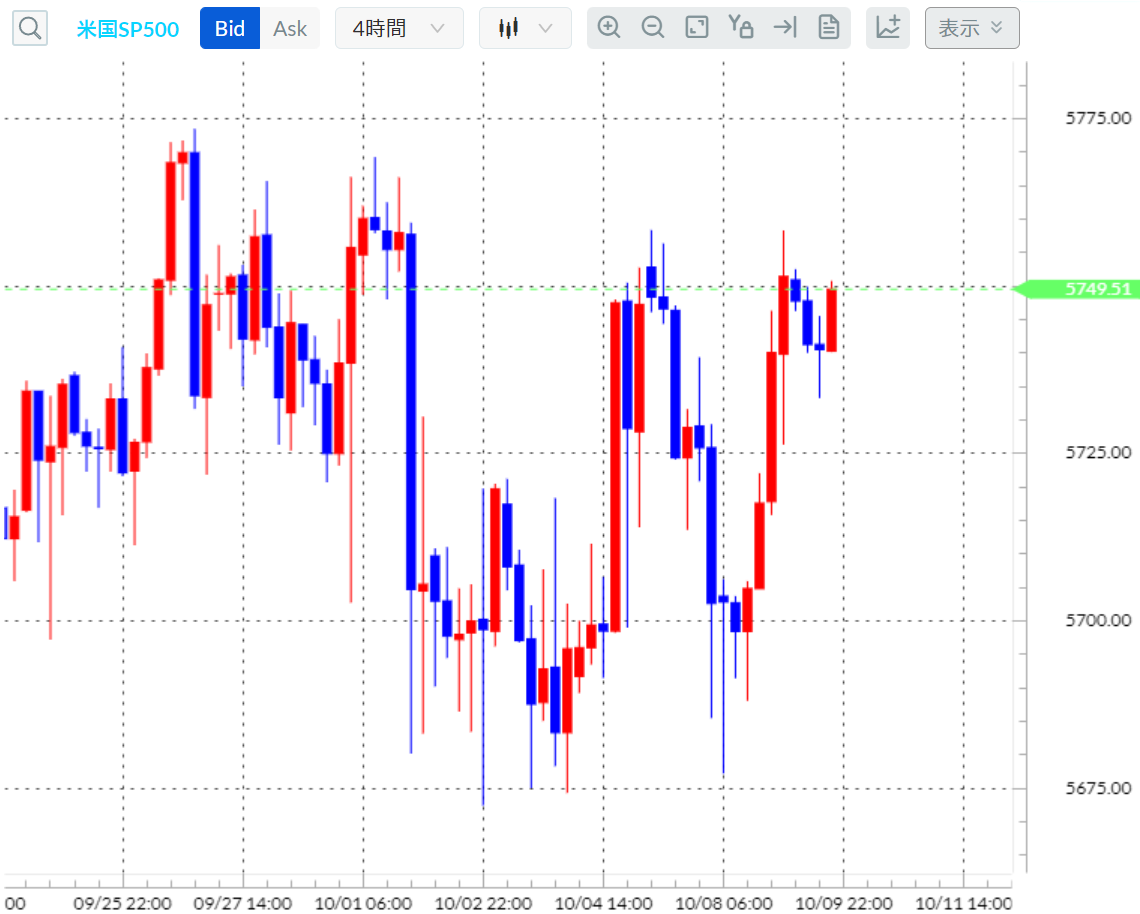The width and height of the screenshot is (1140, 914).
Task: Open the candlestick chart type dropdown
Action: (x=525, y=28)
